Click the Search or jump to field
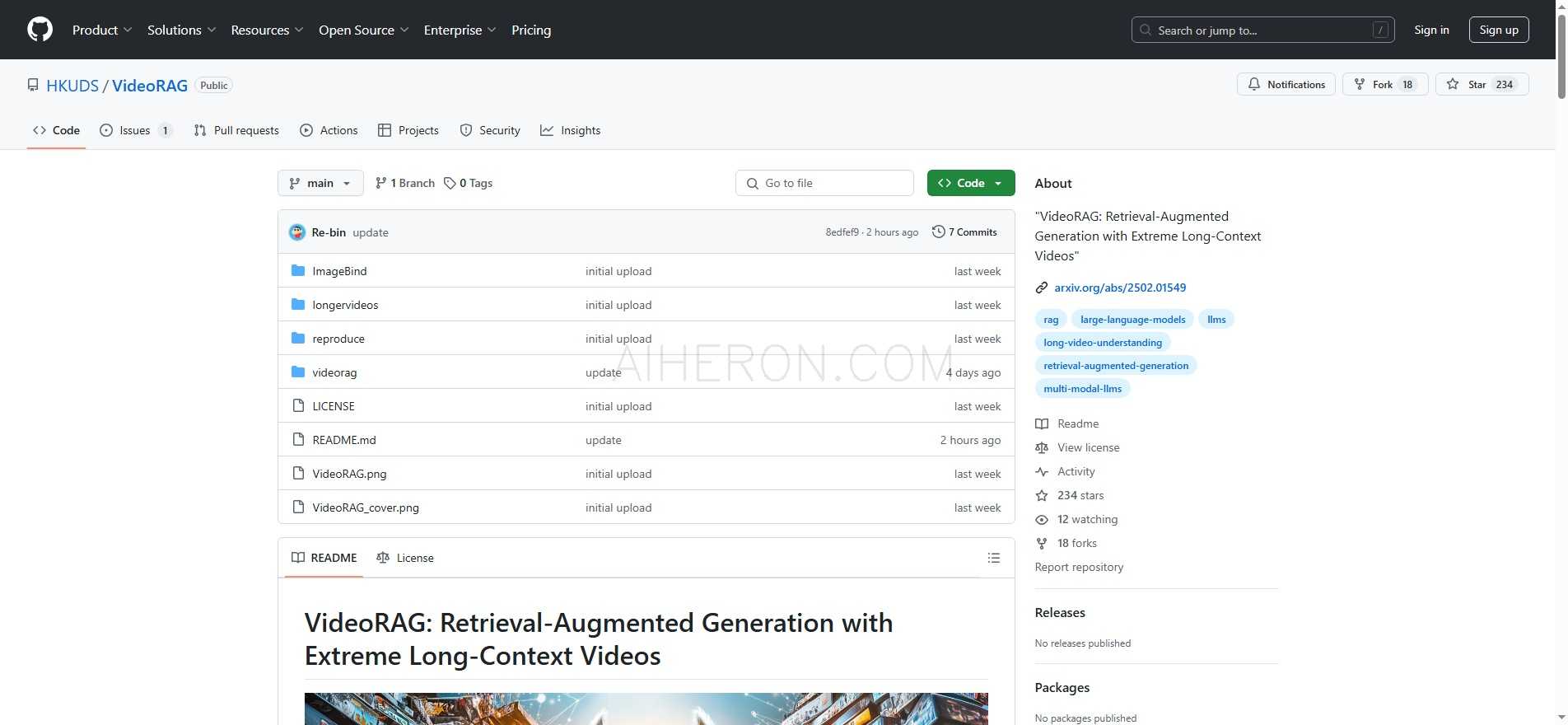This screenshot has height=725, width=1568. click(x=1263, y=30)
